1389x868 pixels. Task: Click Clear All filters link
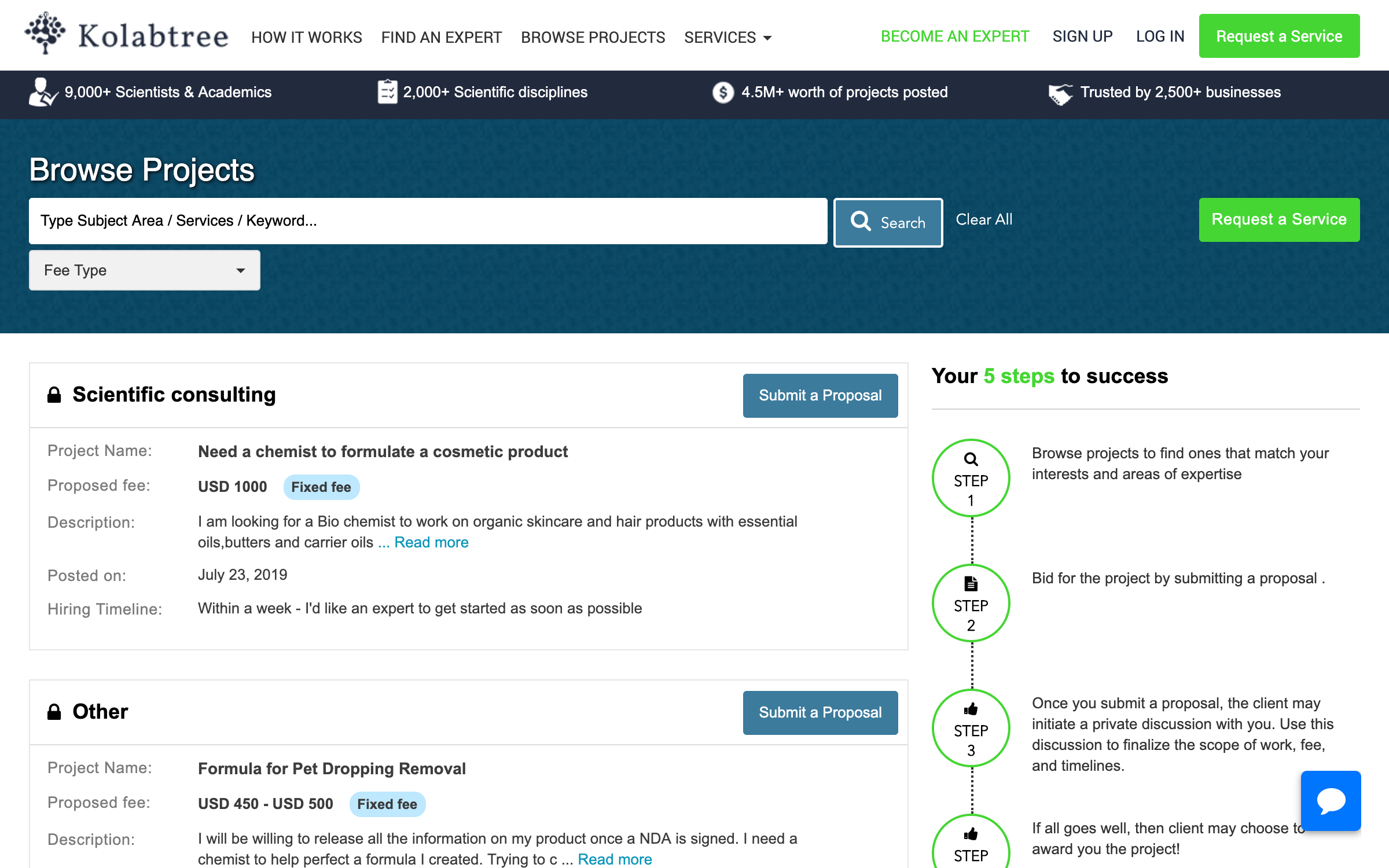[984, 219]
